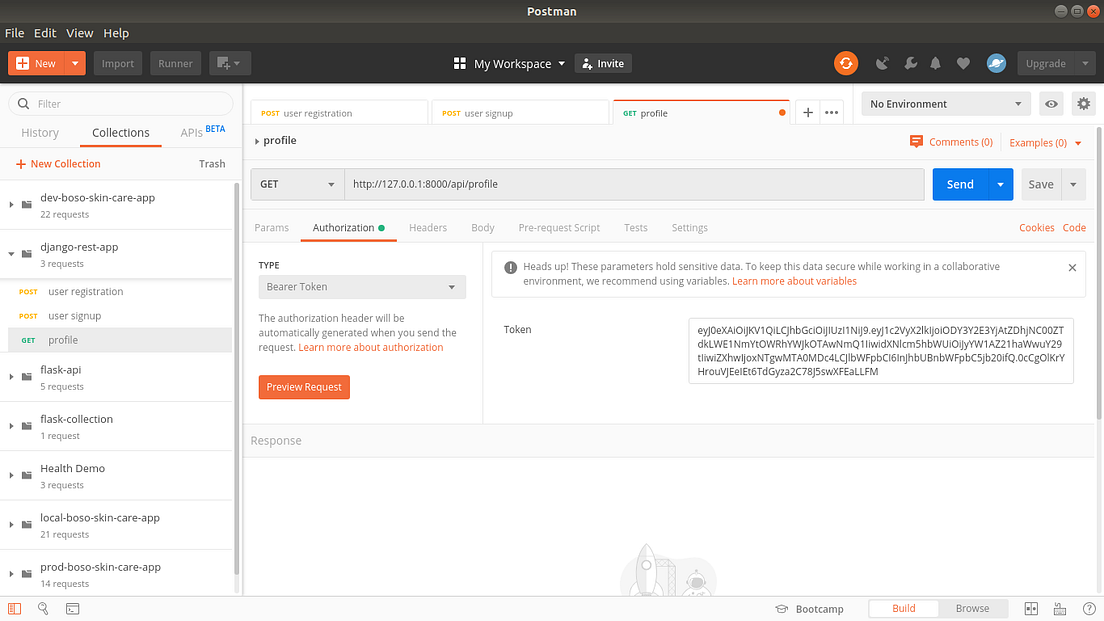This screenshot has height=621, width=1104.
Task: Open the No Environment dropdown
Action: tap(944, 103)
